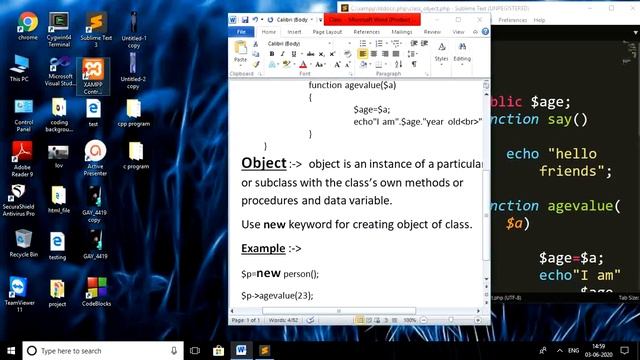Save the Word document from quick toolbar
Viewport: 640px width, 360px height.
point(245,20)
